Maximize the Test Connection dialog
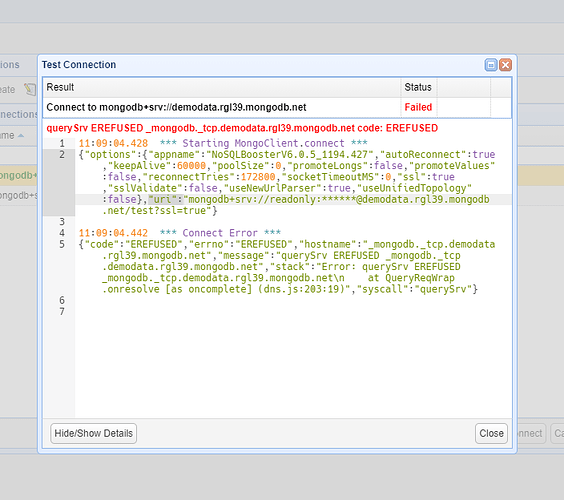 pos(491,65)
